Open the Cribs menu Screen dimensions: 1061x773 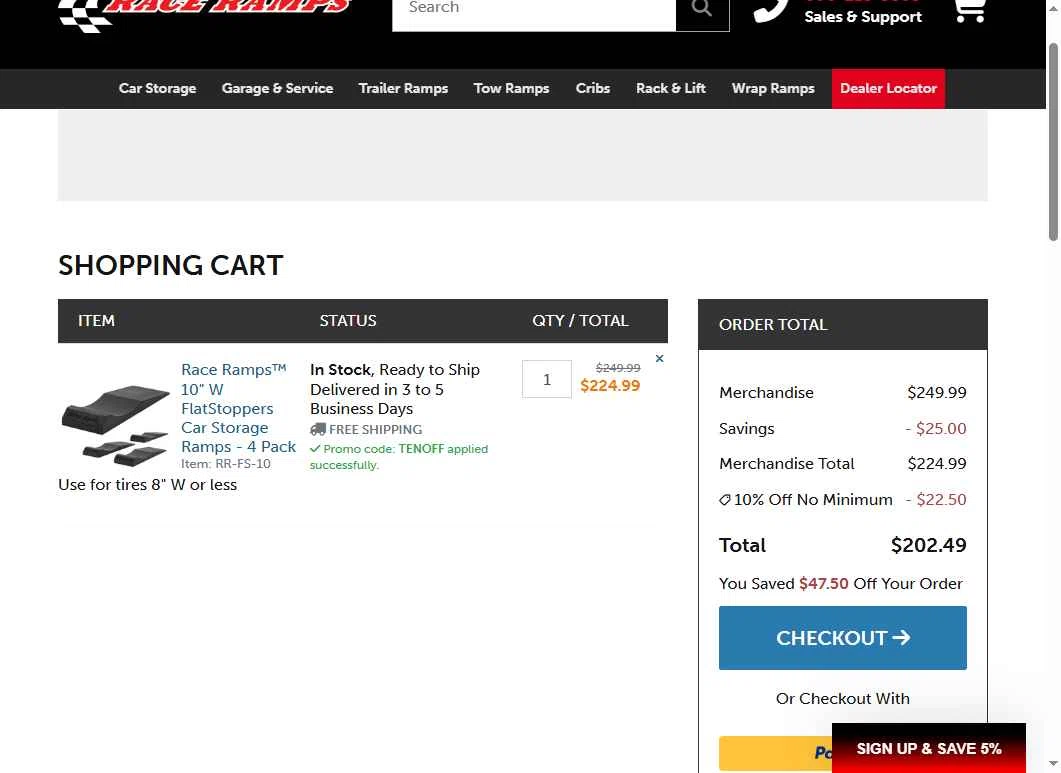pos(593,89)
